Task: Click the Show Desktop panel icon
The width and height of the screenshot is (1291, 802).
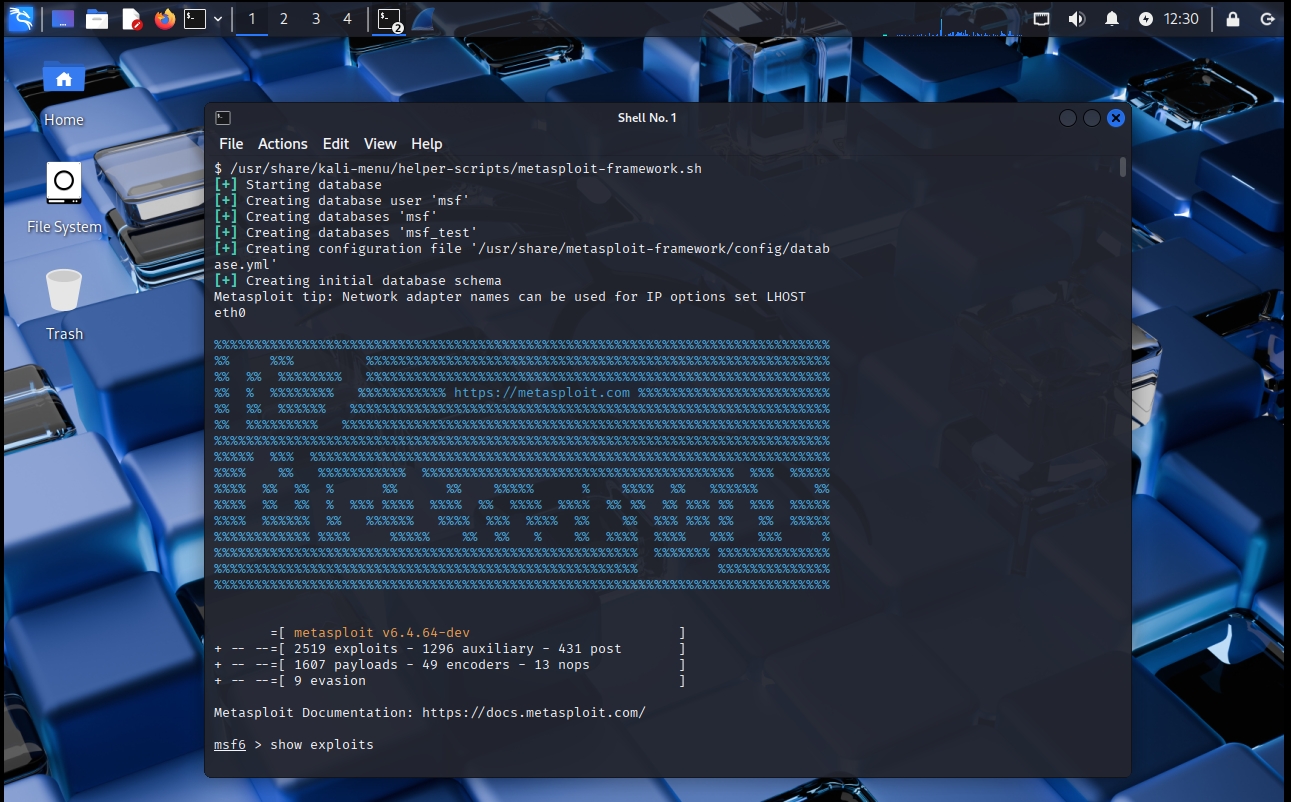Action: pos(62,19)
